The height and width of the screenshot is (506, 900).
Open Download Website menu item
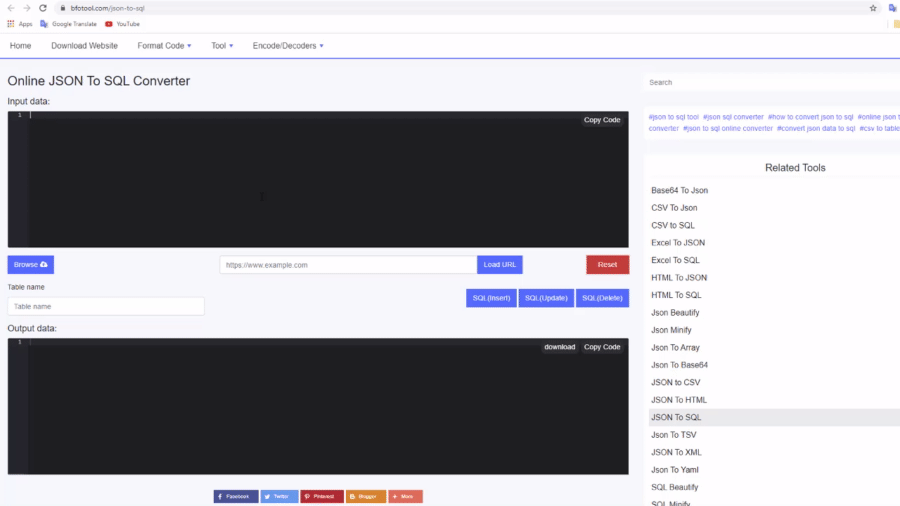84,46
